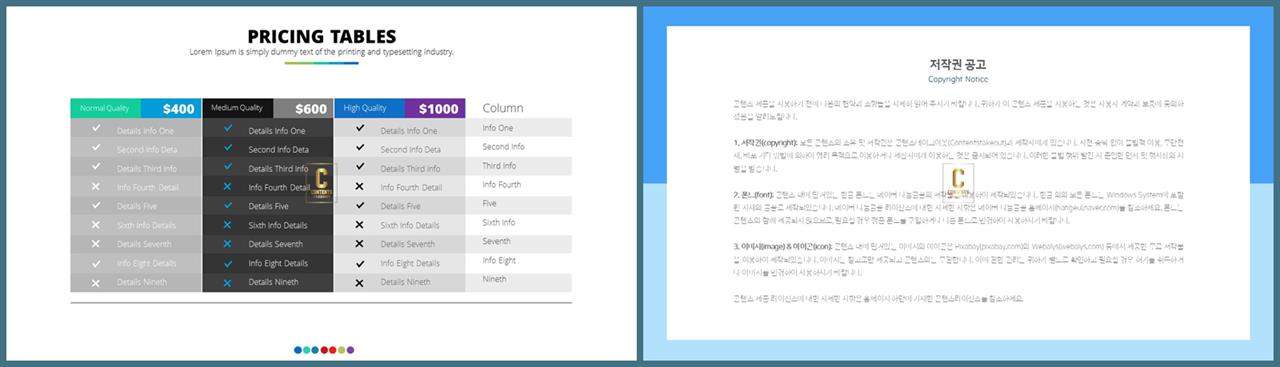The width and height of the screenshot is (1280, 367).
Task: Click the blue checkmark beside Medium Quality Details Info One
Action: pos(228,129)
